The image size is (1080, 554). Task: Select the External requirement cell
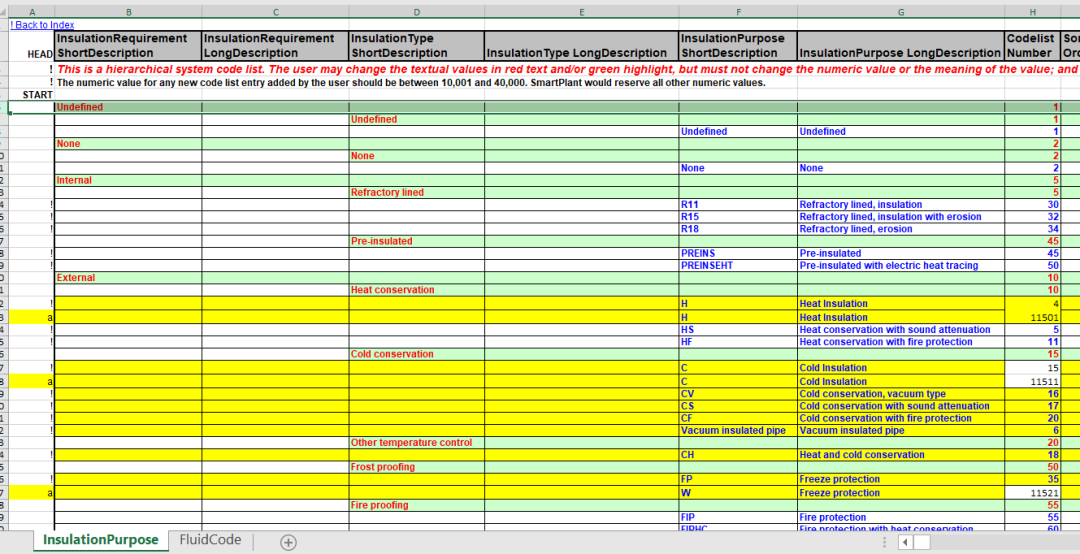[128, 278]
